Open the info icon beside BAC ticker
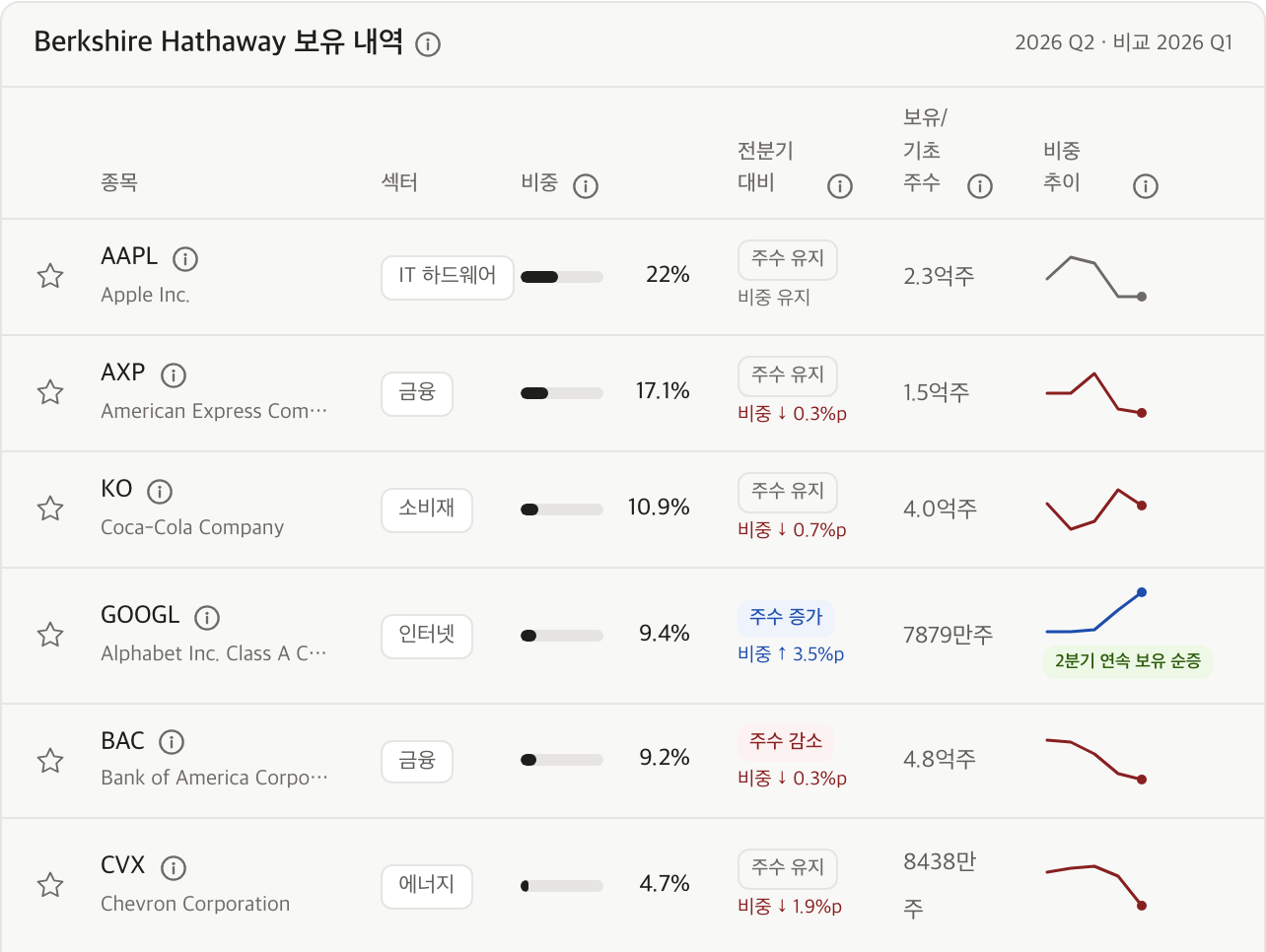Screen dimensions: 1266x952 (x=172, y=742)
